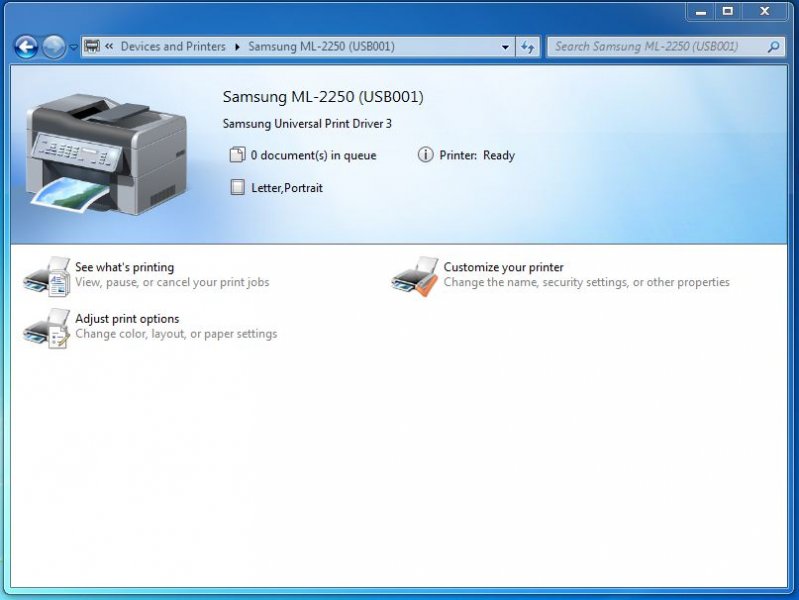Click the large Samsung printer image
This screenshot has width=799, height=600.
point(106,154)
